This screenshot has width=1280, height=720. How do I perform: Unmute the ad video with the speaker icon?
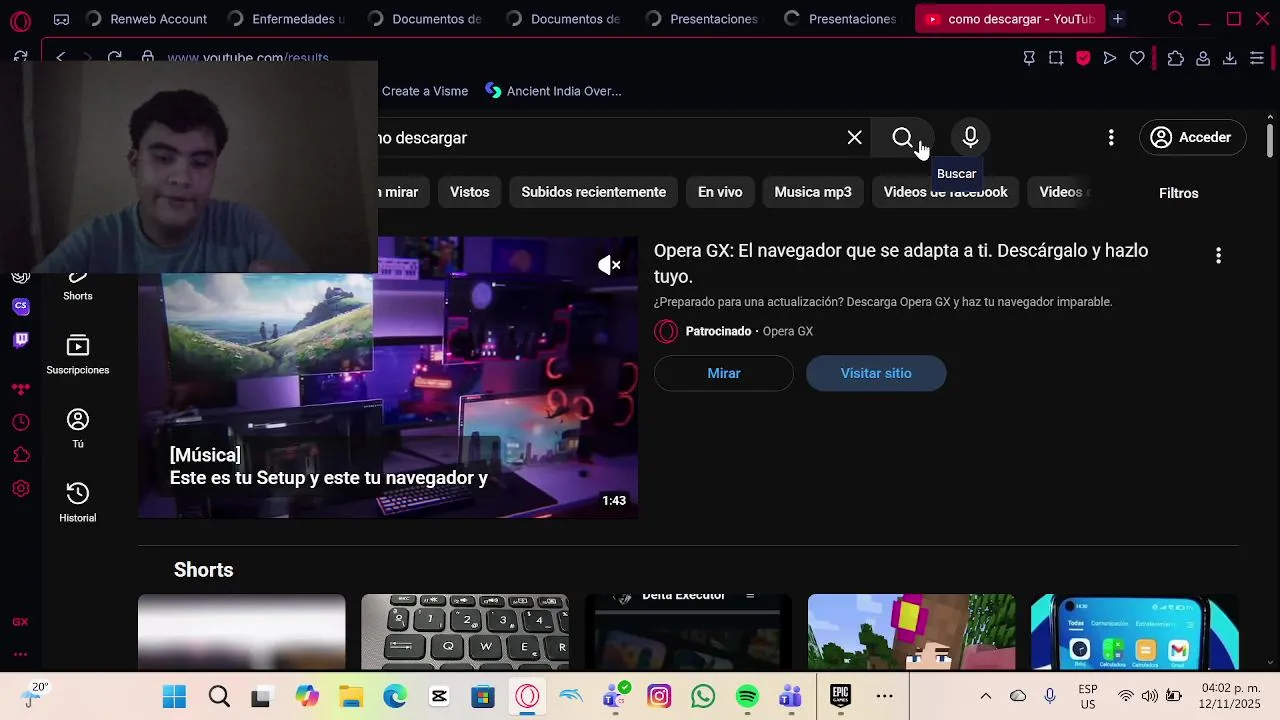609,265
